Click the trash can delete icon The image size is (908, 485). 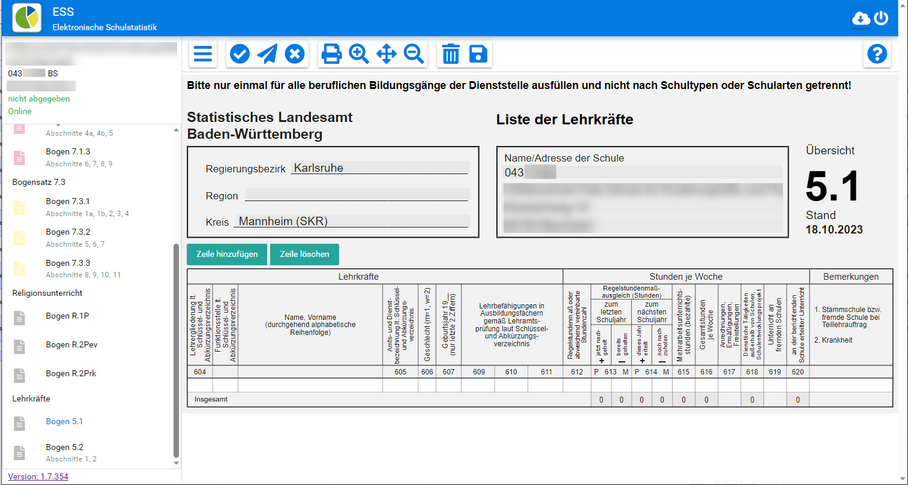click(451, 54)
